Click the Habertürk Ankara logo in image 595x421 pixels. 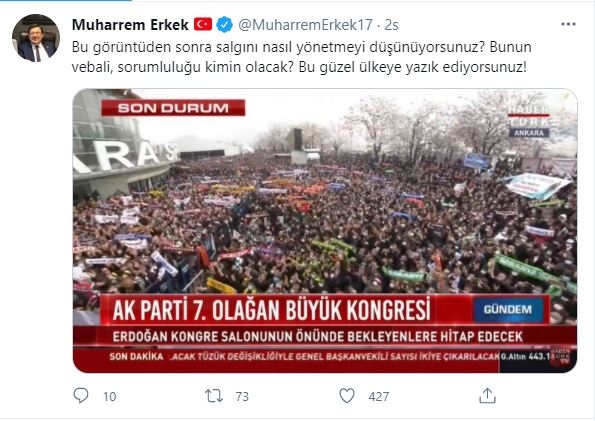(529, 121)
